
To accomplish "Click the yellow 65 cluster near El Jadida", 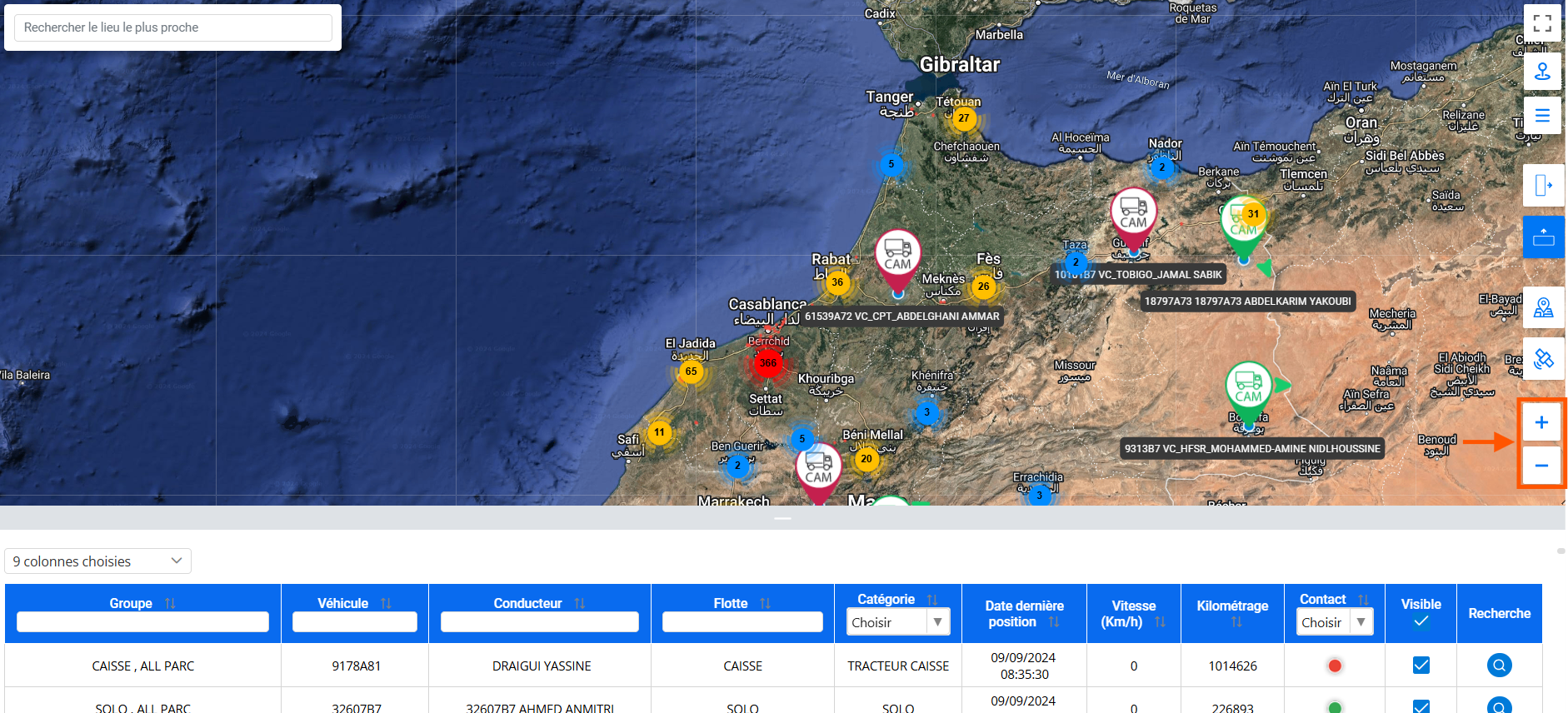I will coord(691,371).
